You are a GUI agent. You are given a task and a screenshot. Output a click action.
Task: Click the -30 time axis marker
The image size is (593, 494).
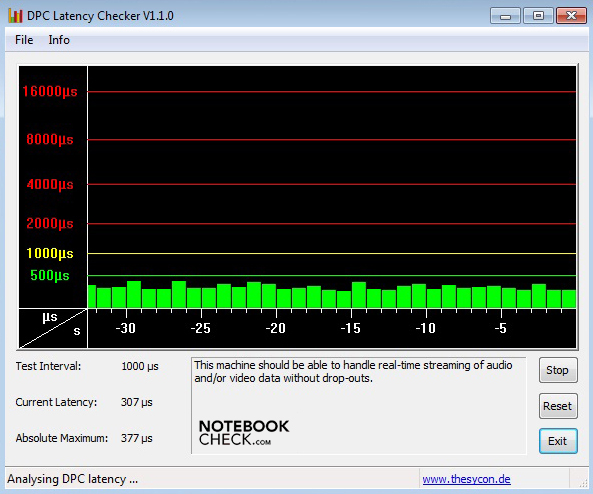tap(126, 328)
